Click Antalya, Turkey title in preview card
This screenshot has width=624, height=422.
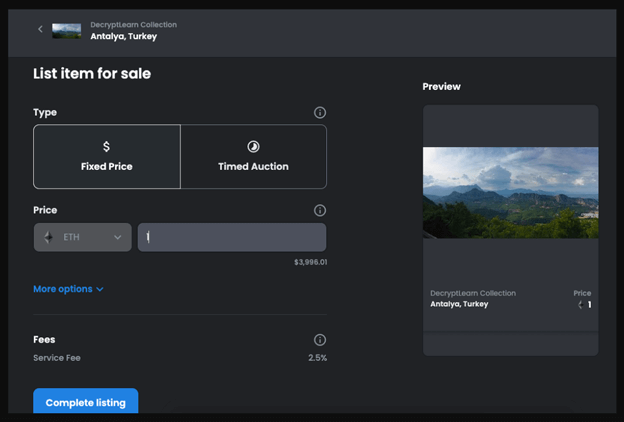point(459,304)
